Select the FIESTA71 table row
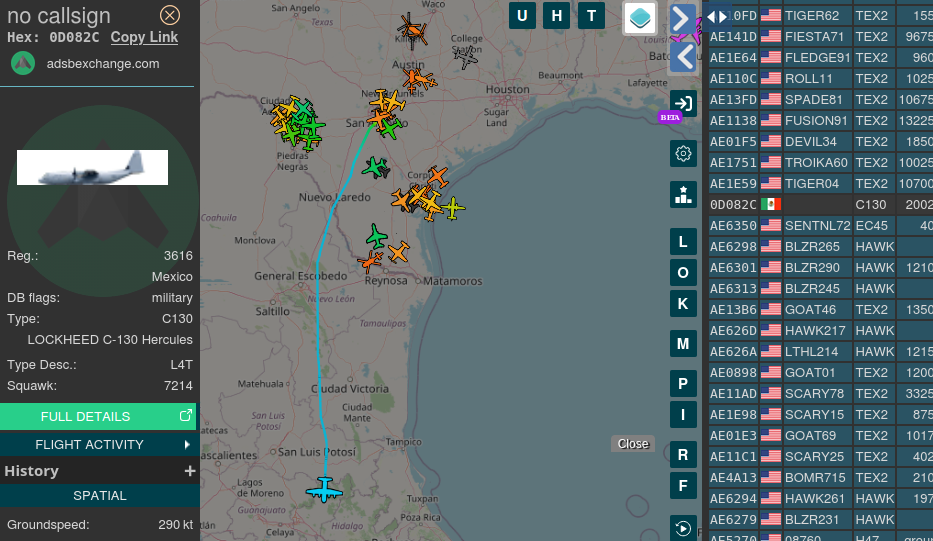 point(821,36)
